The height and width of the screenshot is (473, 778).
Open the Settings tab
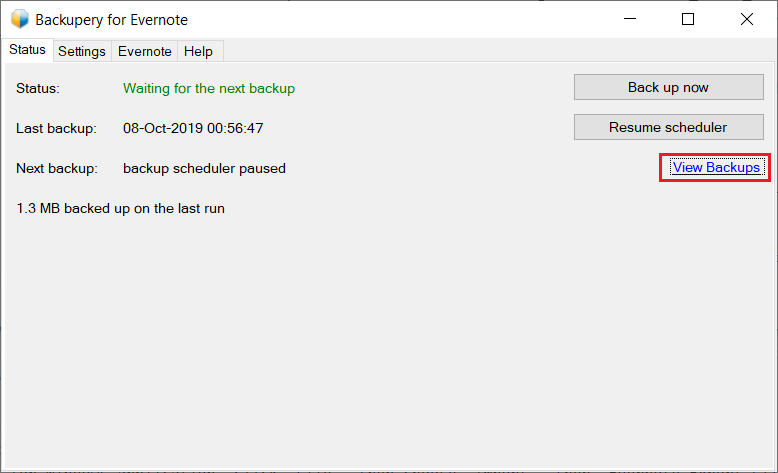point(82,51)
